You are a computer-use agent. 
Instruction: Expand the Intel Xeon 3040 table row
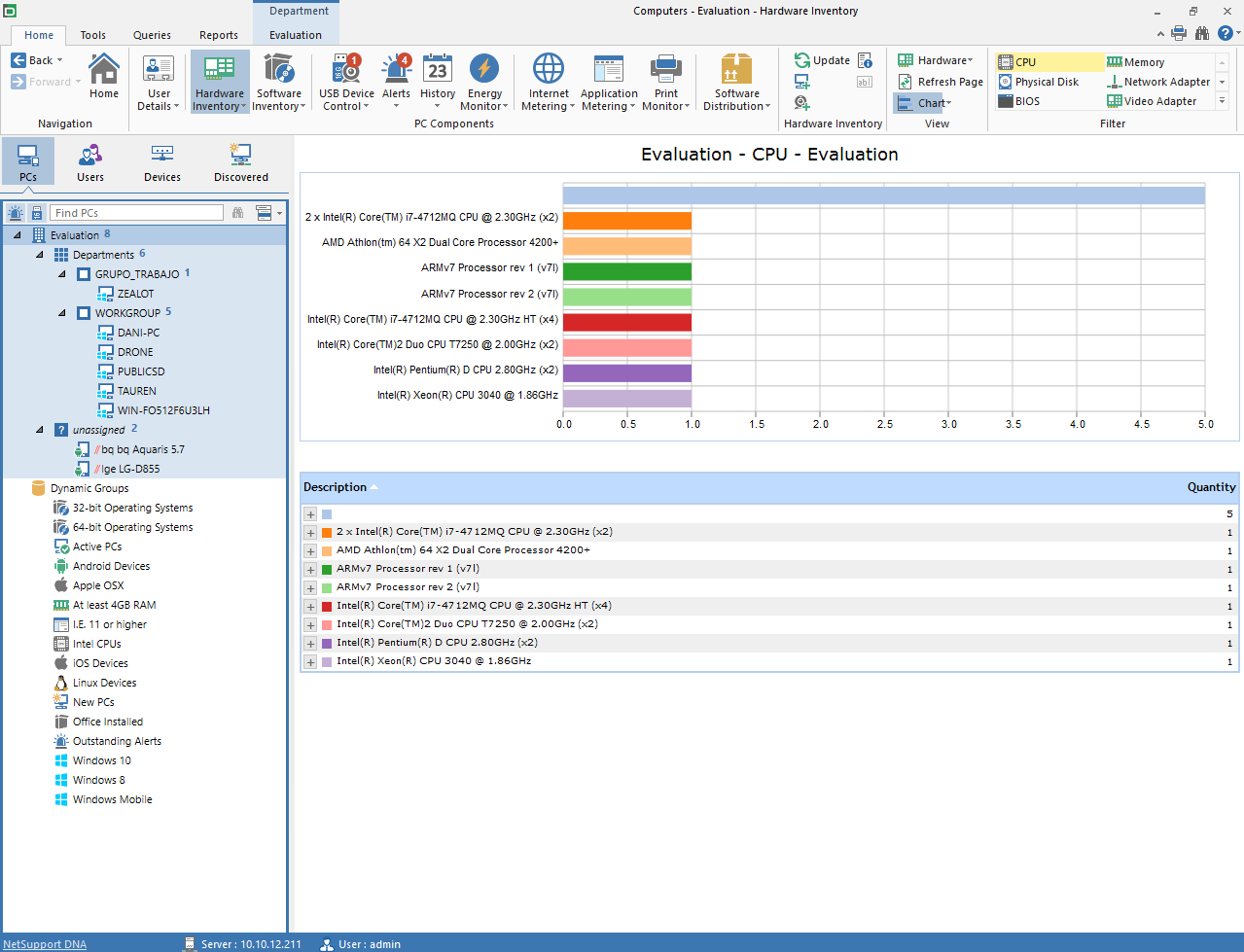[x=310, y=662]
